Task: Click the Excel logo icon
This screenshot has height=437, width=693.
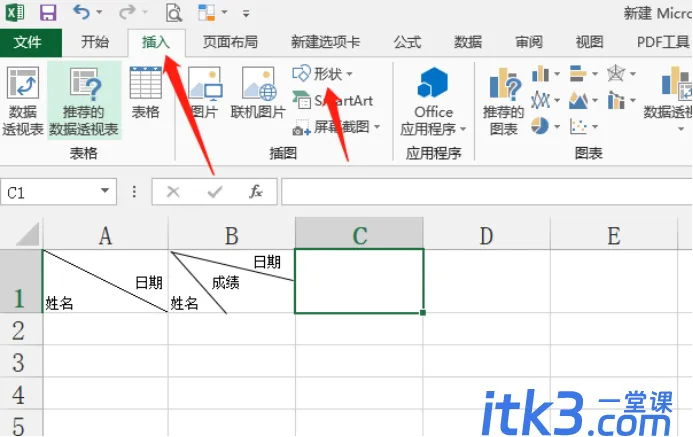Action: (15, 12)
